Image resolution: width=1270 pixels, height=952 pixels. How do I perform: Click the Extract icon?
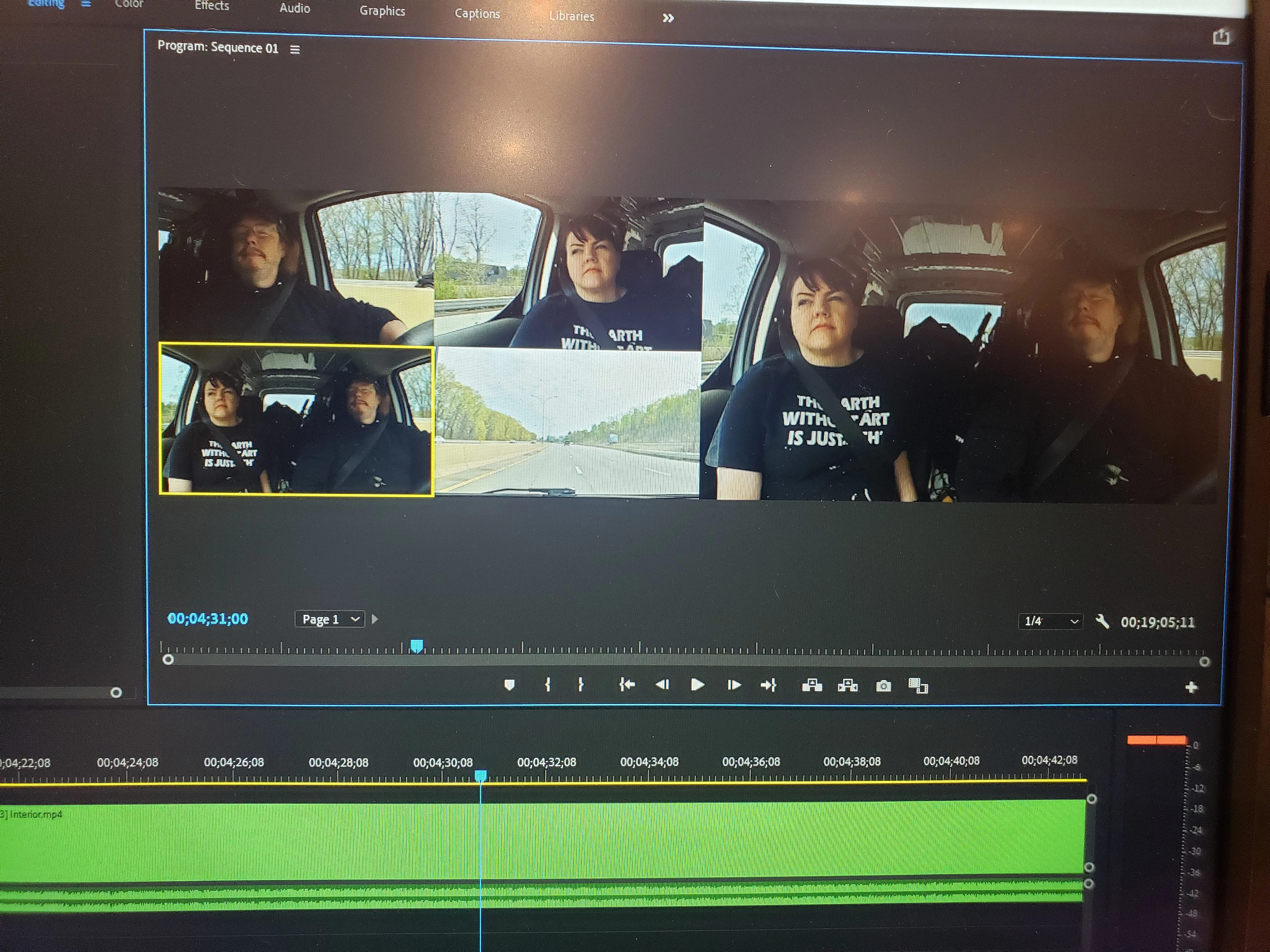(x=847, y=685)
